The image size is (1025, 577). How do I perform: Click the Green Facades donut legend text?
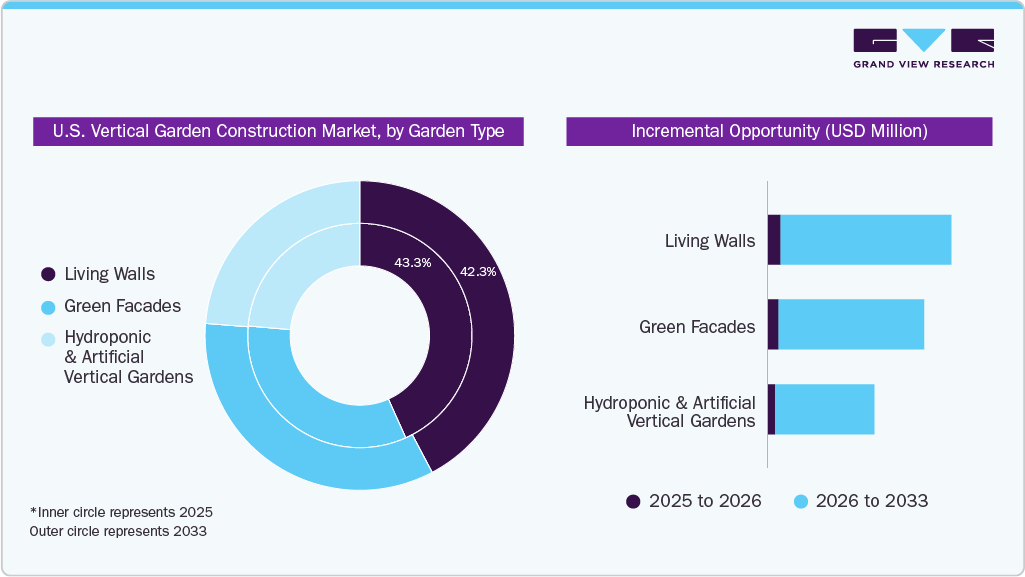click(x=122, y=306)
